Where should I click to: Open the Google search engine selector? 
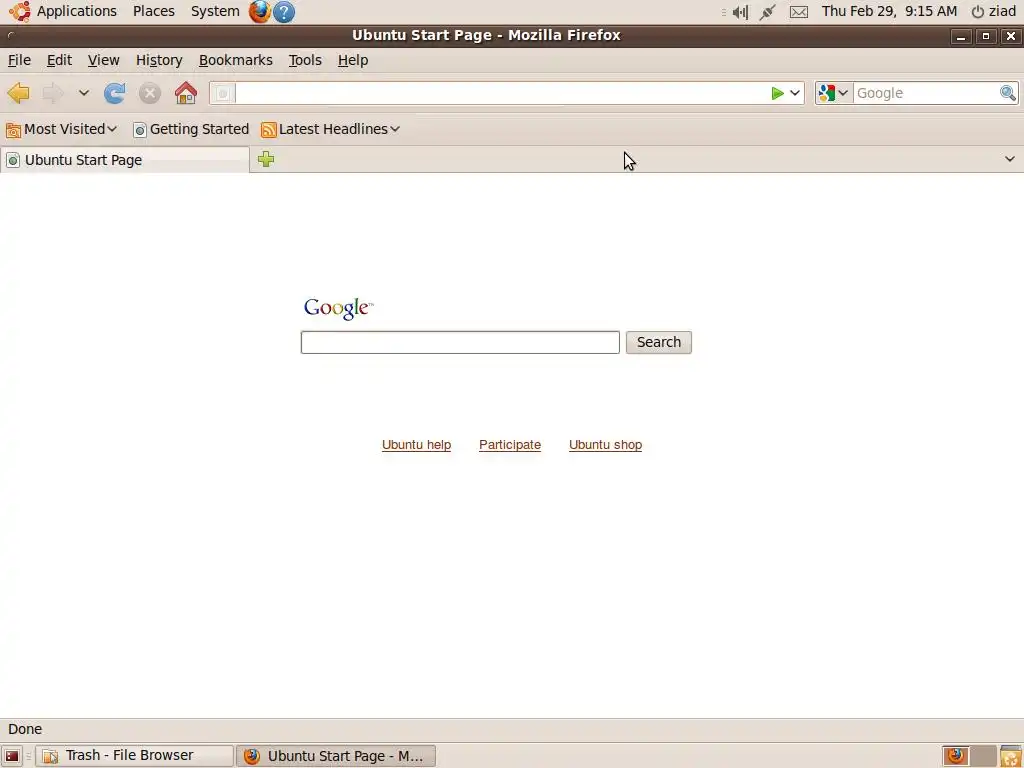(834, 93)
